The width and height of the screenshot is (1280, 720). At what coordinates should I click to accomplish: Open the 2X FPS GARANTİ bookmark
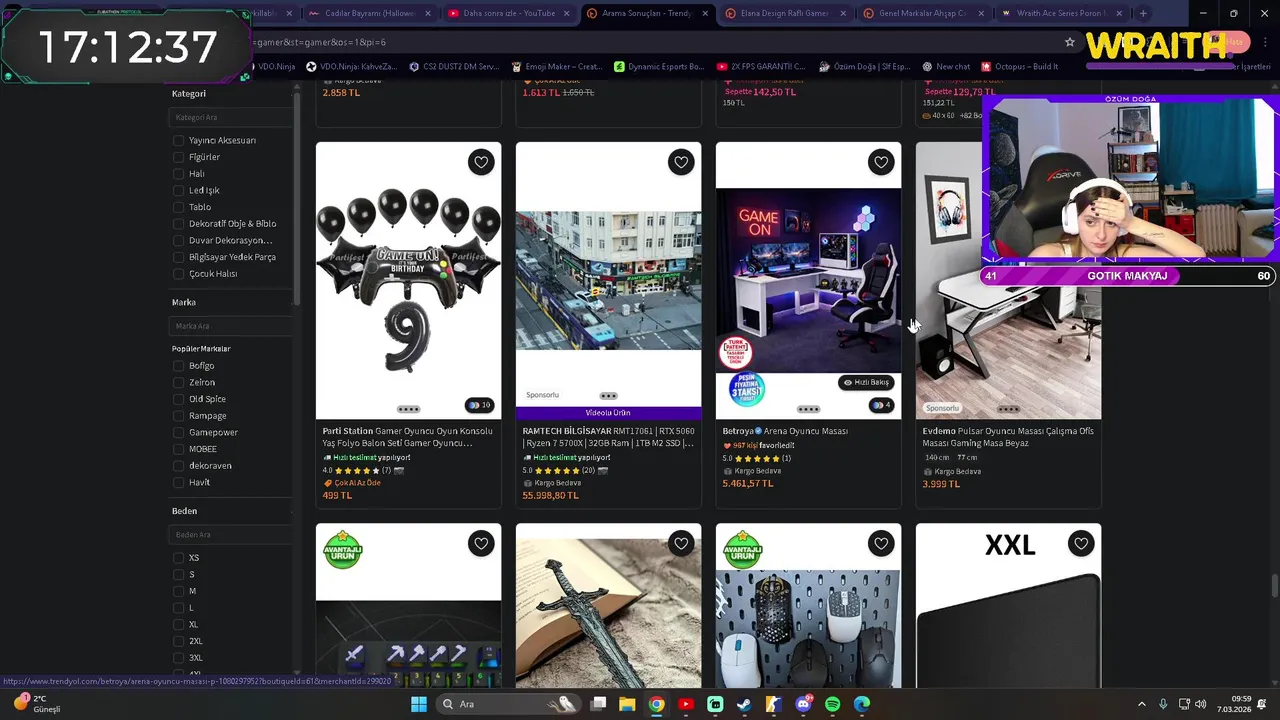pyautogui.click(x=761, y=67)
